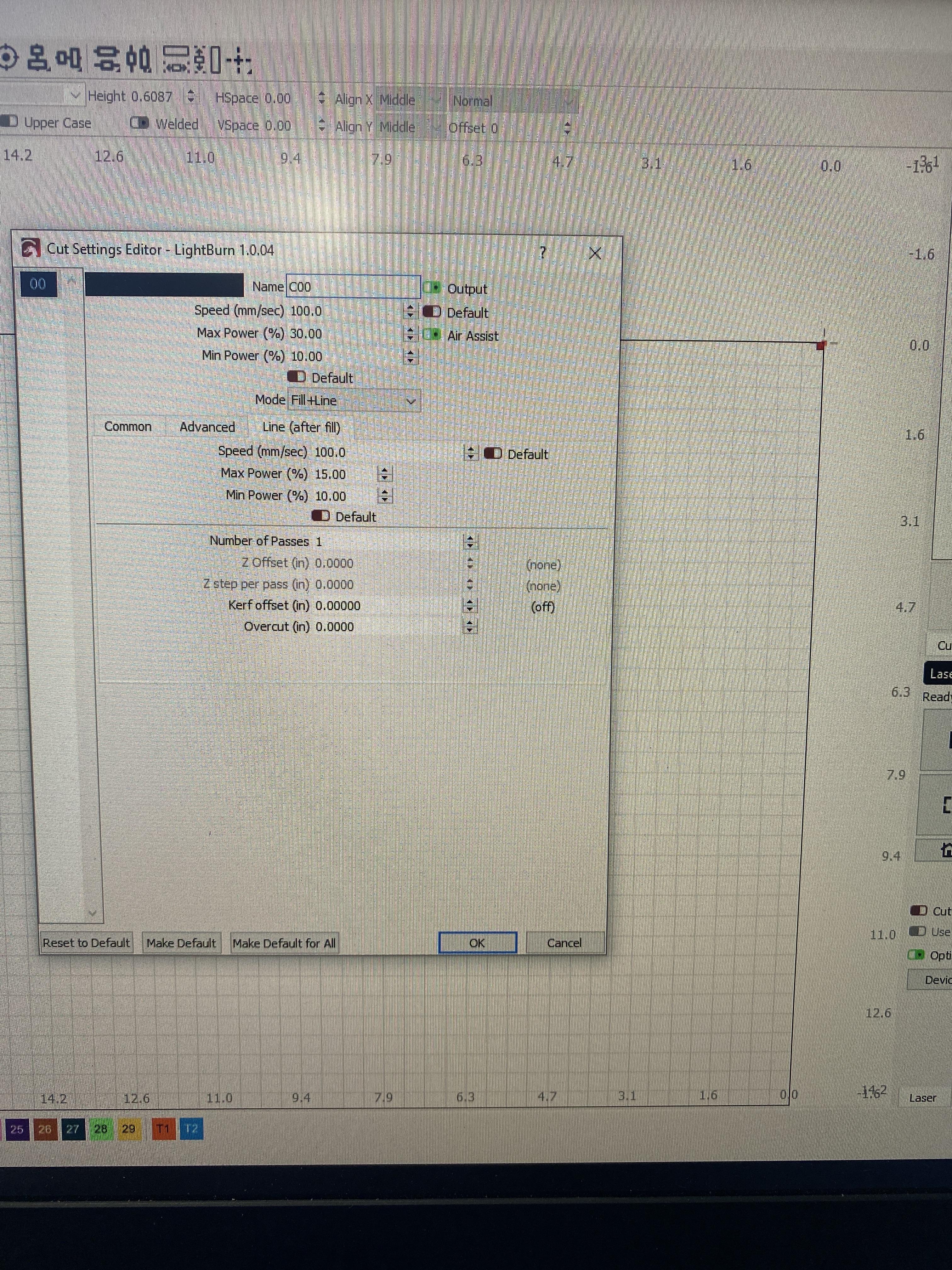The image size is (952, 1270).
Task: Toggle the green Opti switch in Laser panel
Action: [x=916, y=955]
